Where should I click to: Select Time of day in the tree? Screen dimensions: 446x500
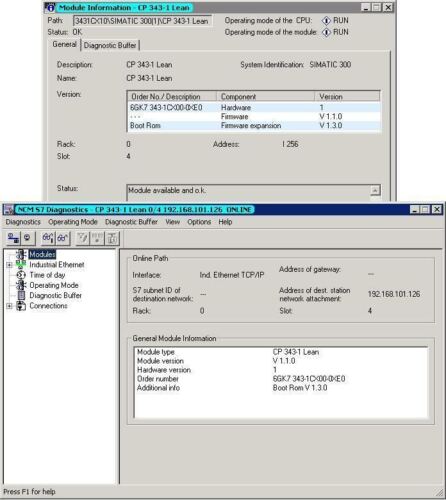pos(47,275)
